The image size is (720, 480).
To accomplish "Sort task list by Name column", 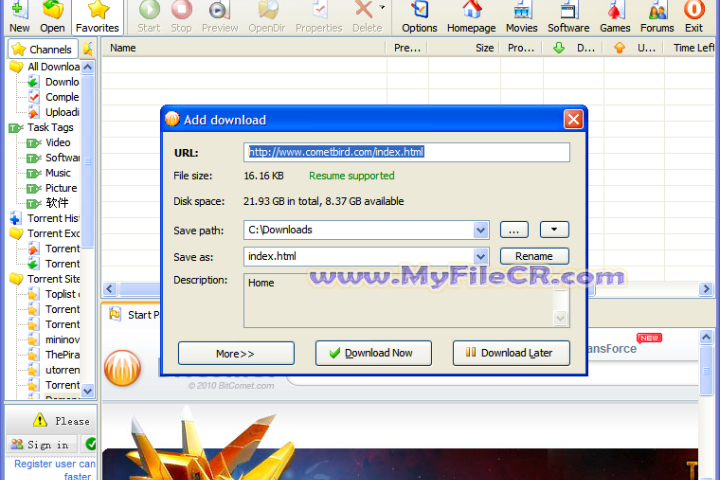I will point(243,48).
